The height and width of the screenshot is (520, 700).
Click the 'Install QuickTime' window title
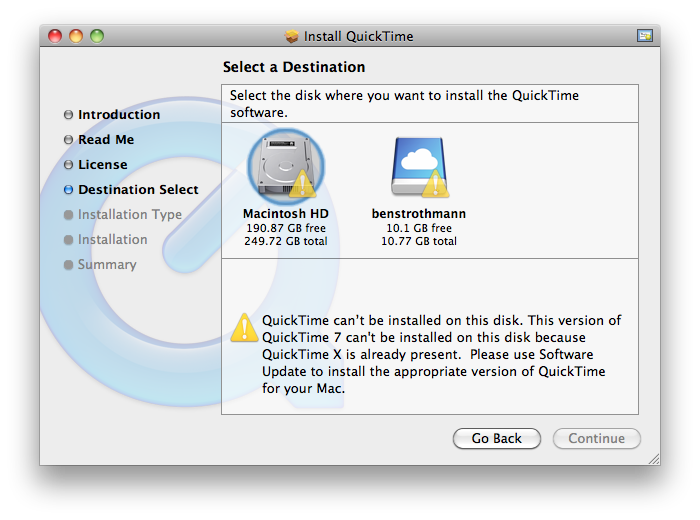358,36
